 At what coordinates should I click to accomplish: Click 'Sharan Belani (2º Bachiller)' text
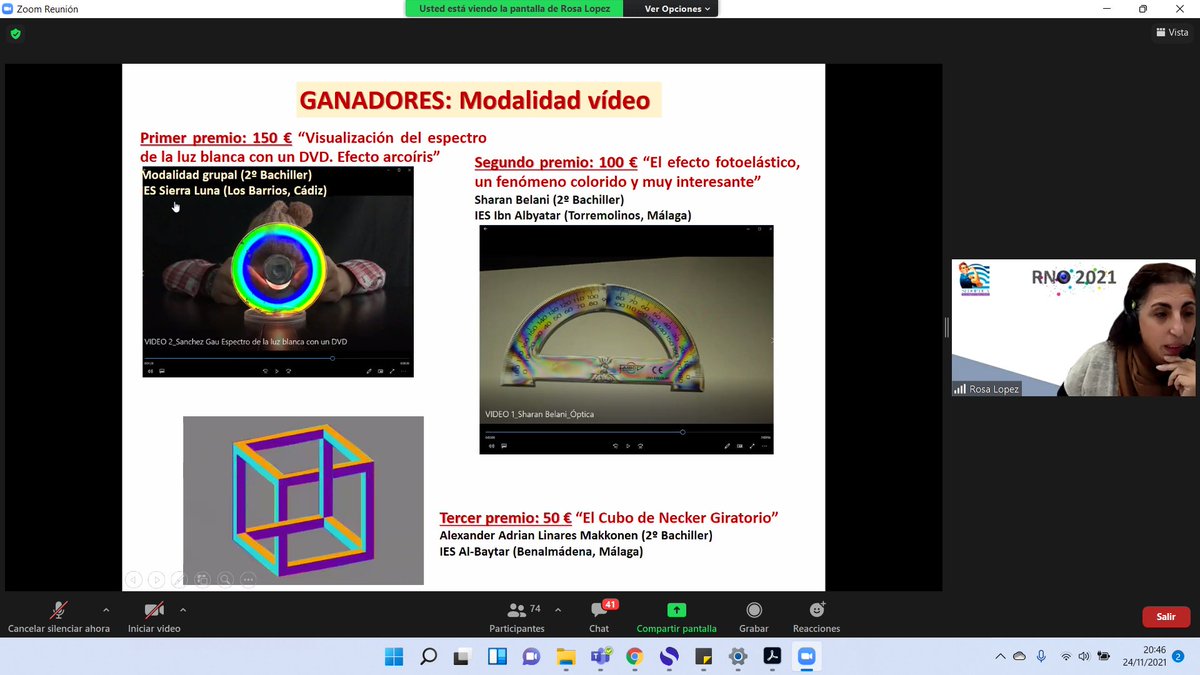[x=549, y=199]
